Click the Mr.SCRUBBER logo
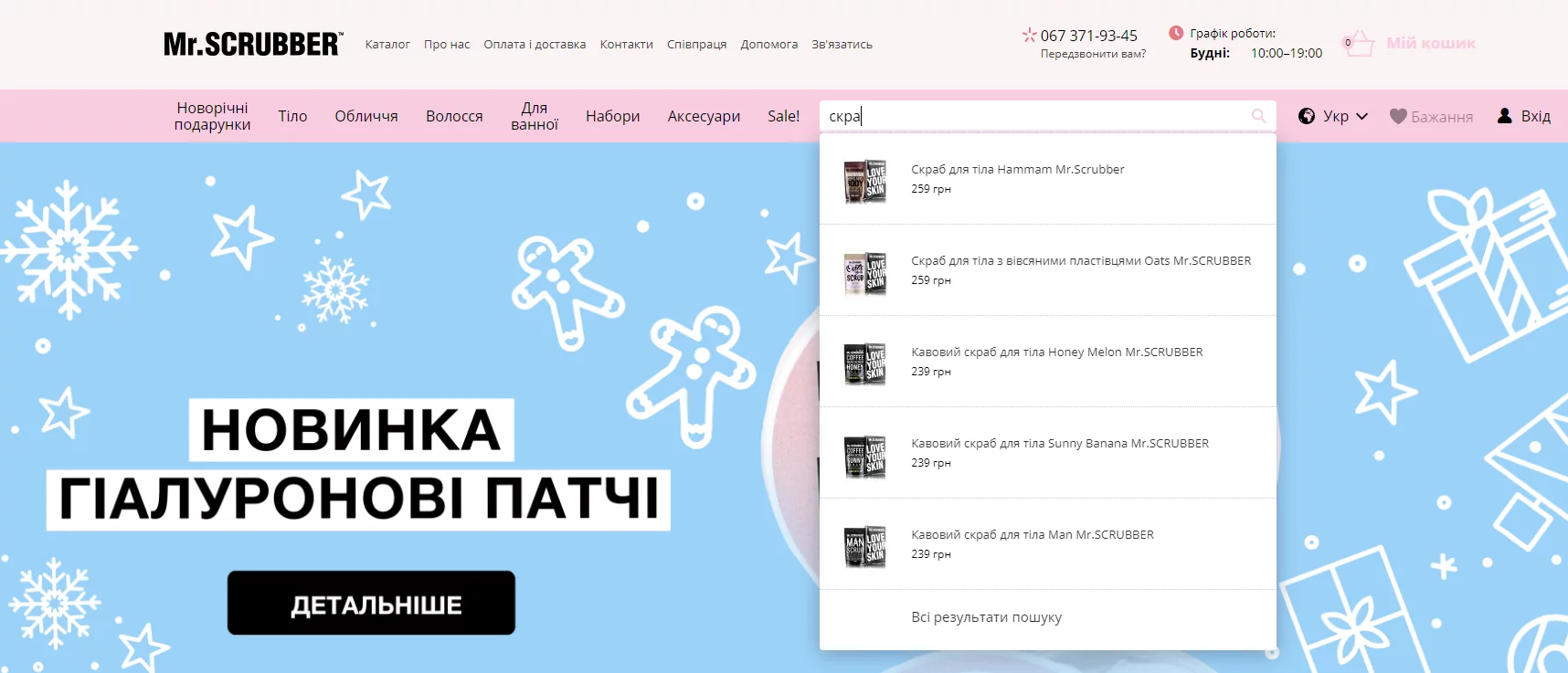The image size is (1568, 673). coord(253,44)
